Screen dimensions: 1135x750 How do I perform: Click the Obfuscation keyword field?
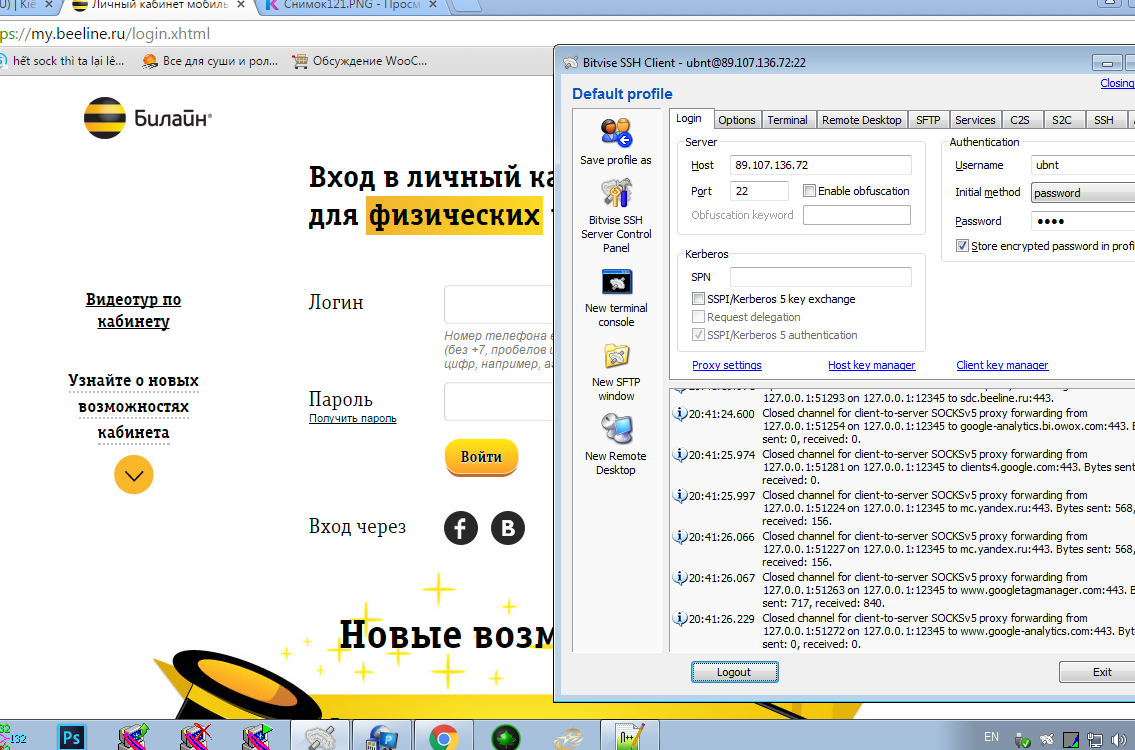pyautogui.click(x=857, y=215)
